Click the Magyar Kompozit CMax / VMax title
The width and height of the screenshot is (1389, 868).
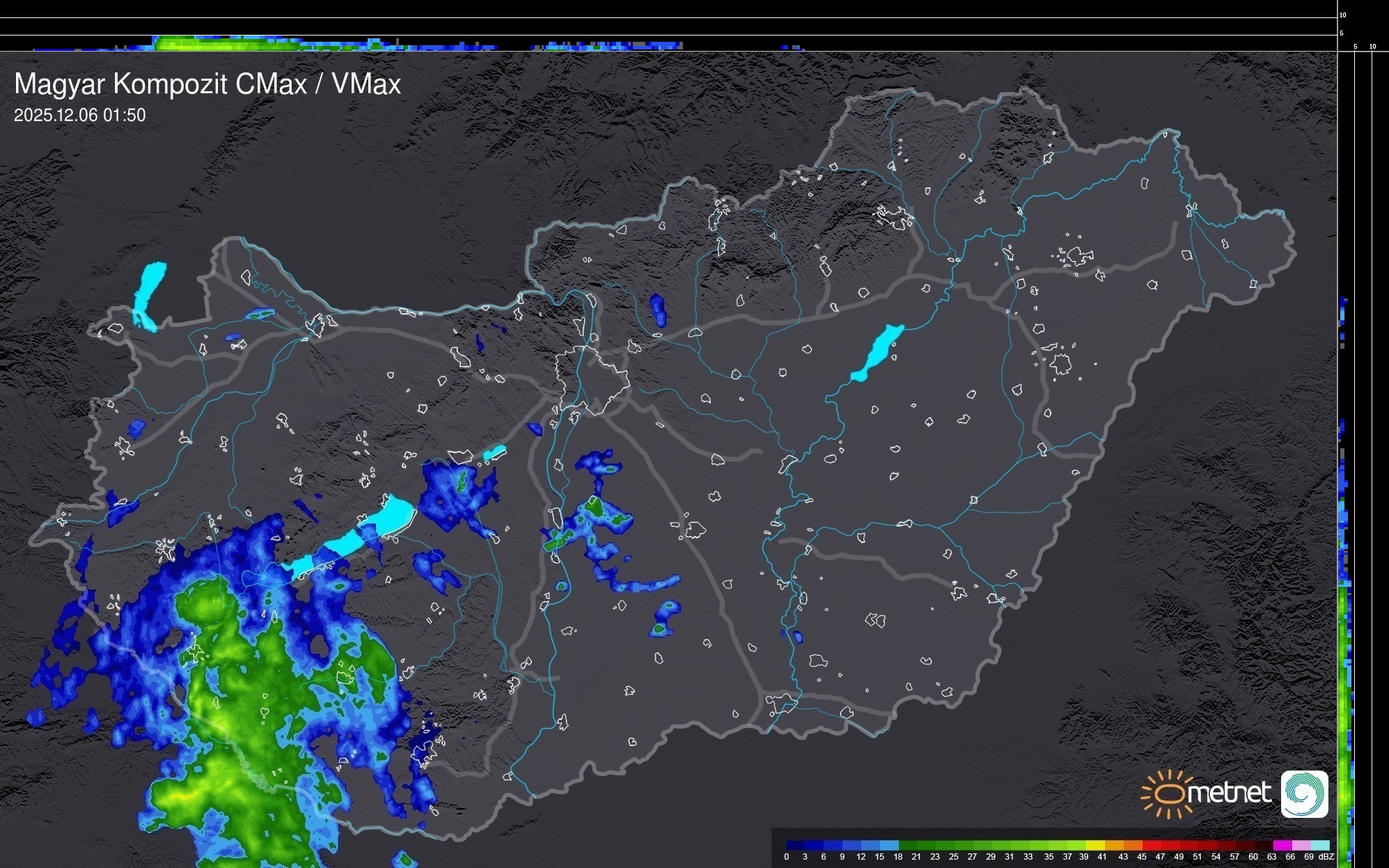click(207, 84)
